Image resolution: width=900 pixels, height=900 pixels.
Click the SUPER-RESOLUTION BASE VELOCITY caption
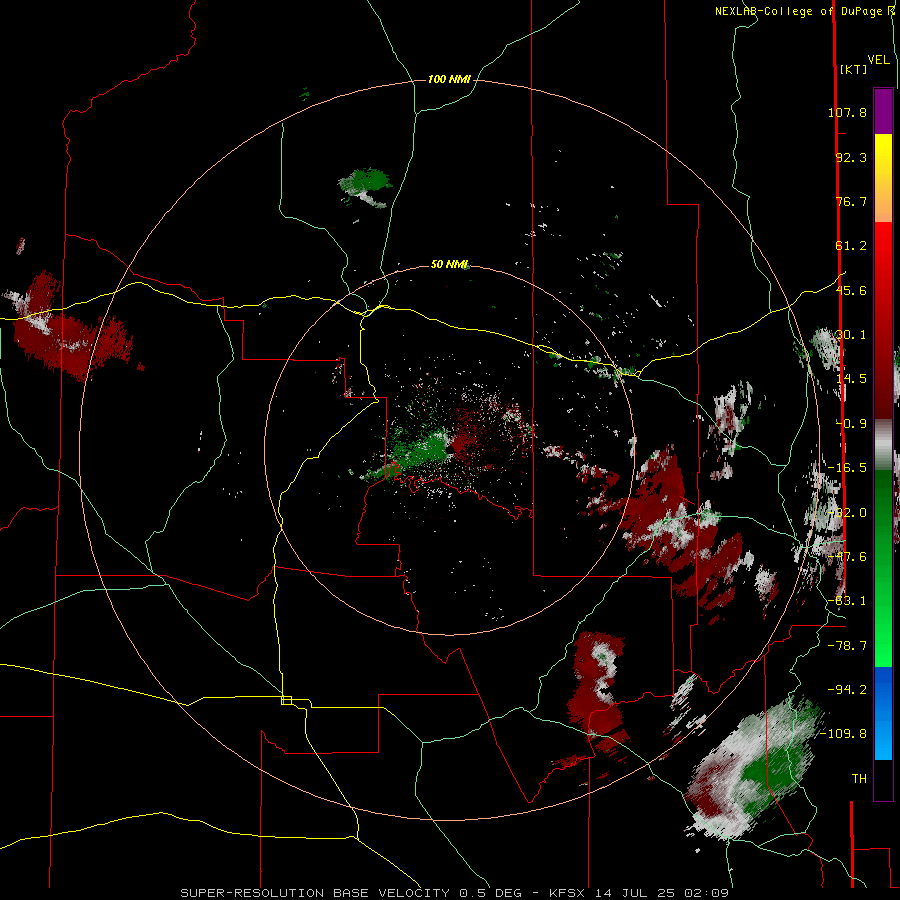[x=317, y=893]
